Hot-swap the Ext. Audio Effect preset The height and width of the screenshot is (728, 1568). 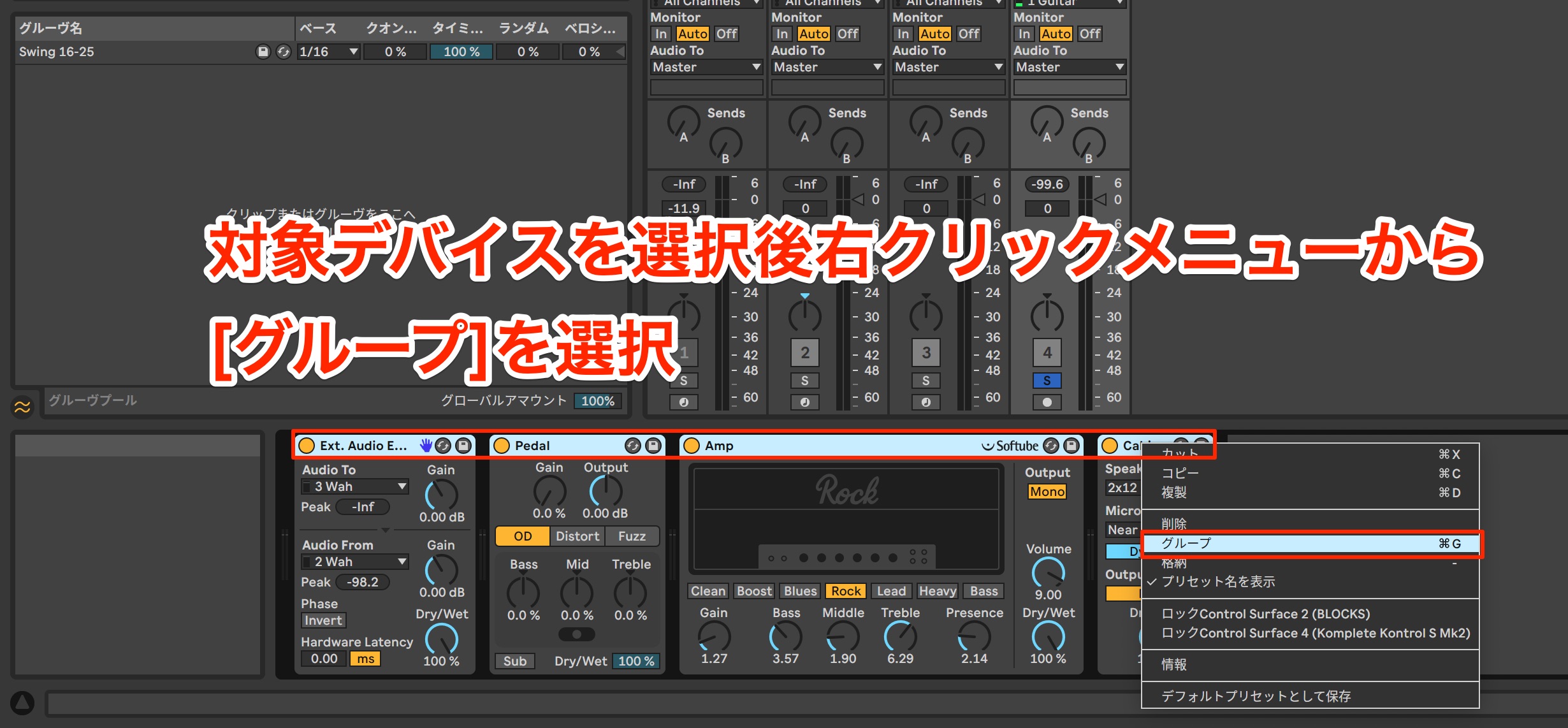coord(444,446)
